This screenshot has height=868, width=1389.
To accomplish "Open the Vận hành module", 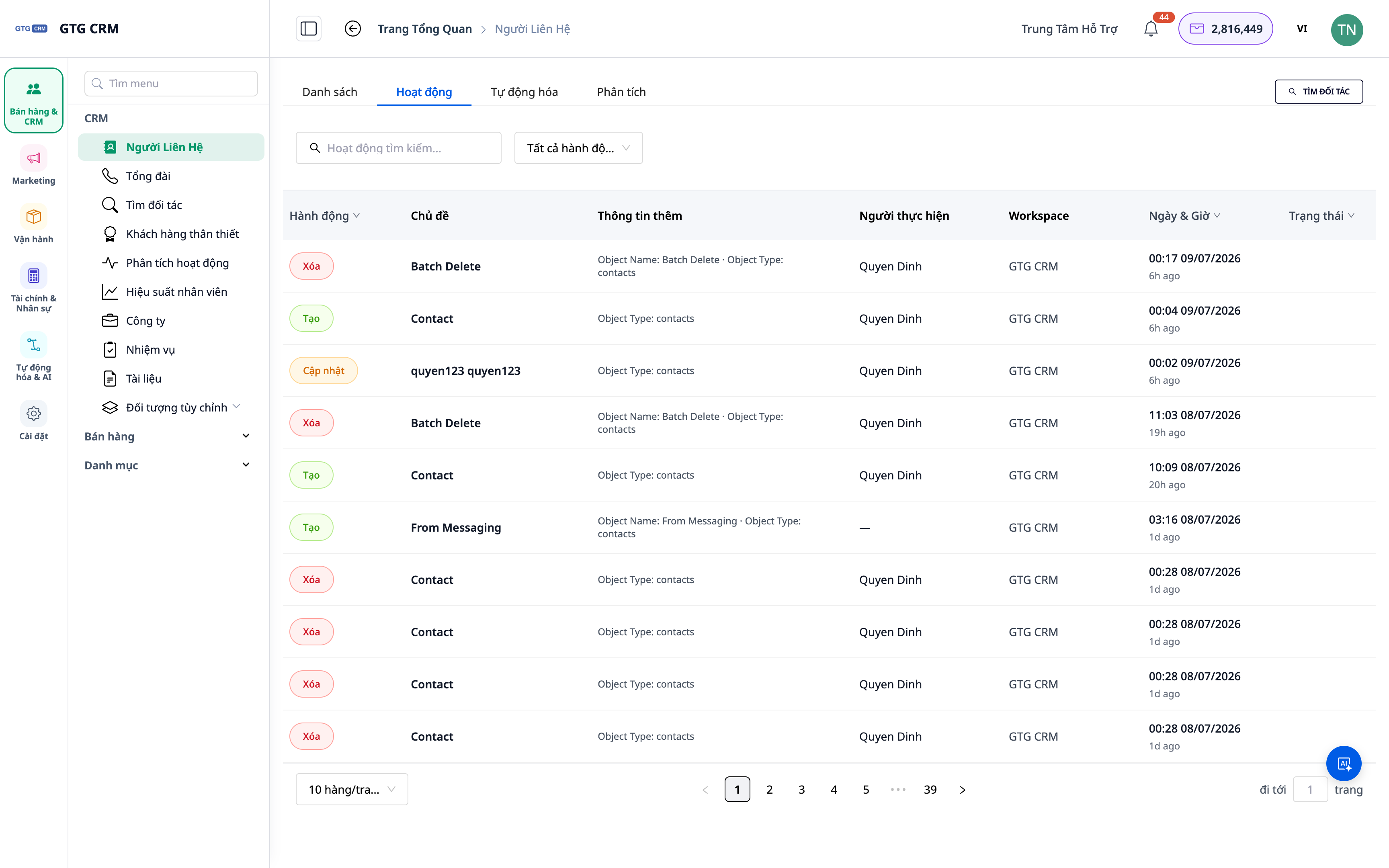I will pos(33,225).
